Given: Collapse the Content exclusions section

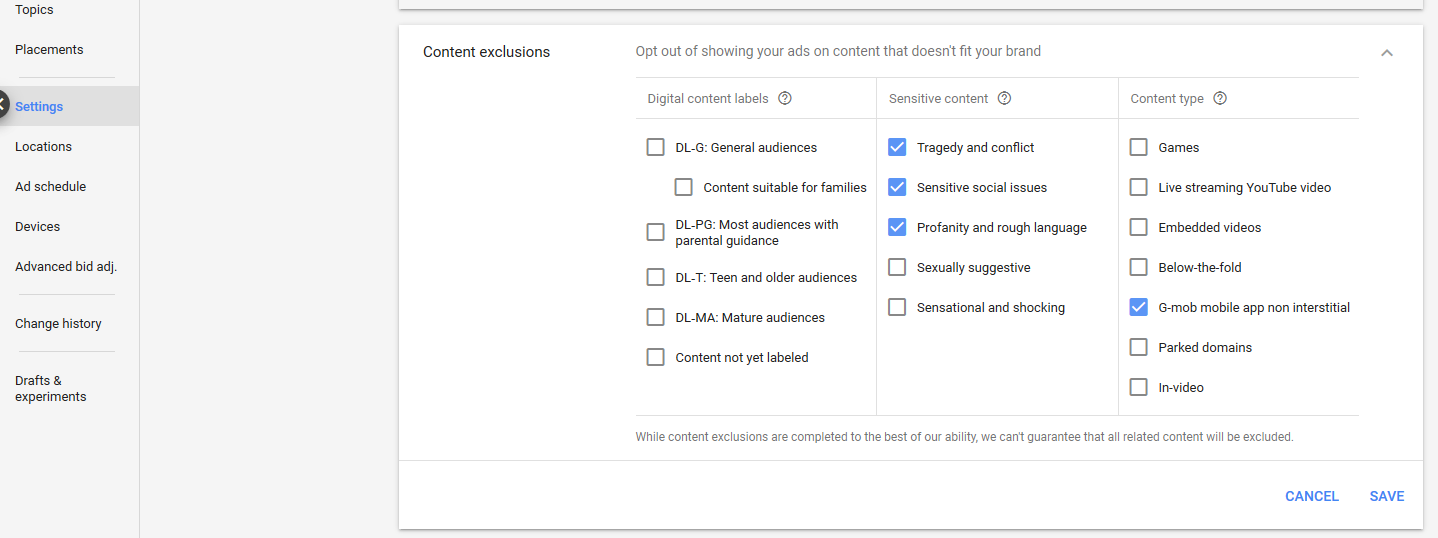Looking at the screenshot, I should coord(1386,52).
